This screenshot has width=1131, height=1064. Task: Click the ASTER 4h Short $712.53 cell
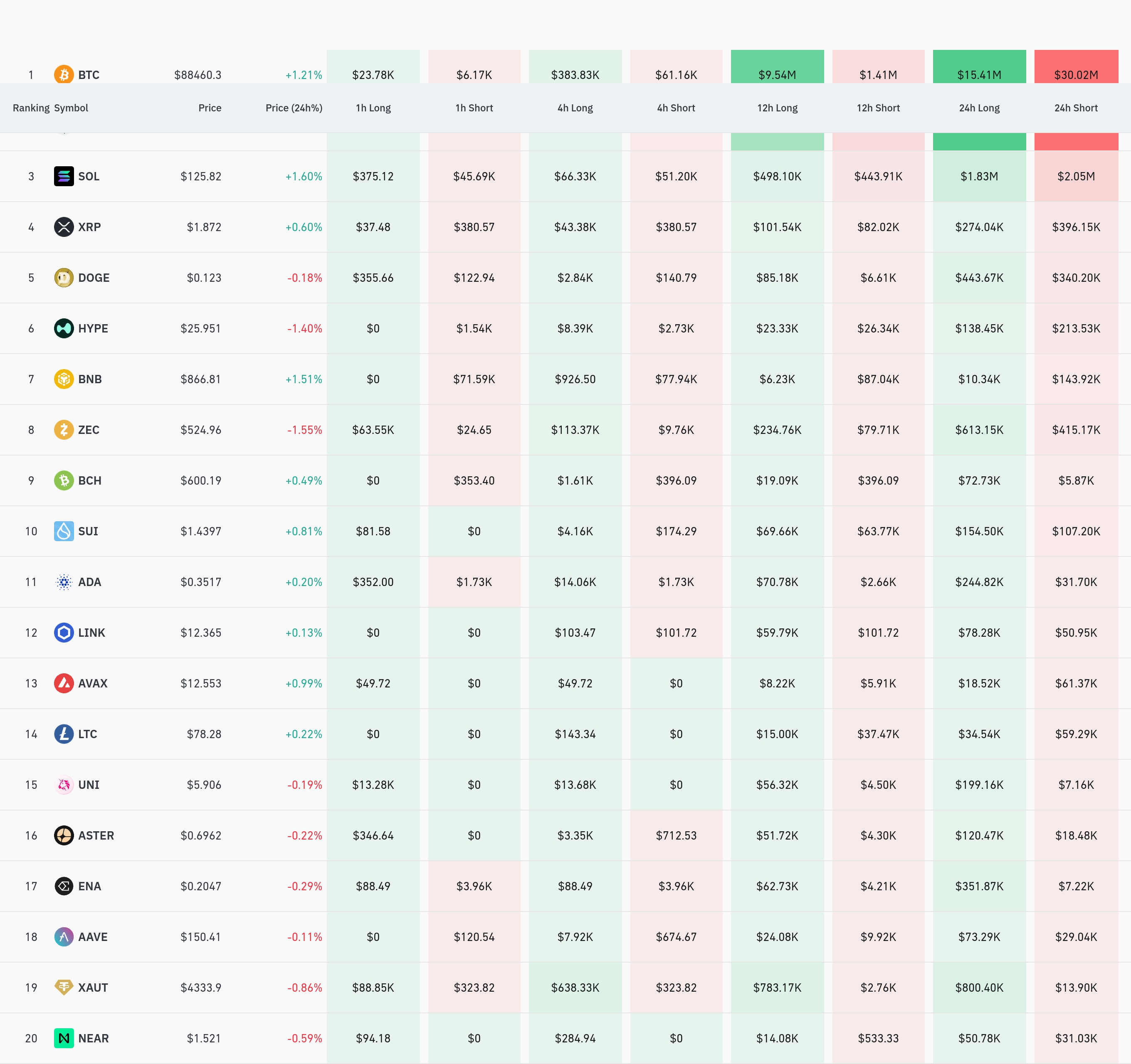coord(676,835)
